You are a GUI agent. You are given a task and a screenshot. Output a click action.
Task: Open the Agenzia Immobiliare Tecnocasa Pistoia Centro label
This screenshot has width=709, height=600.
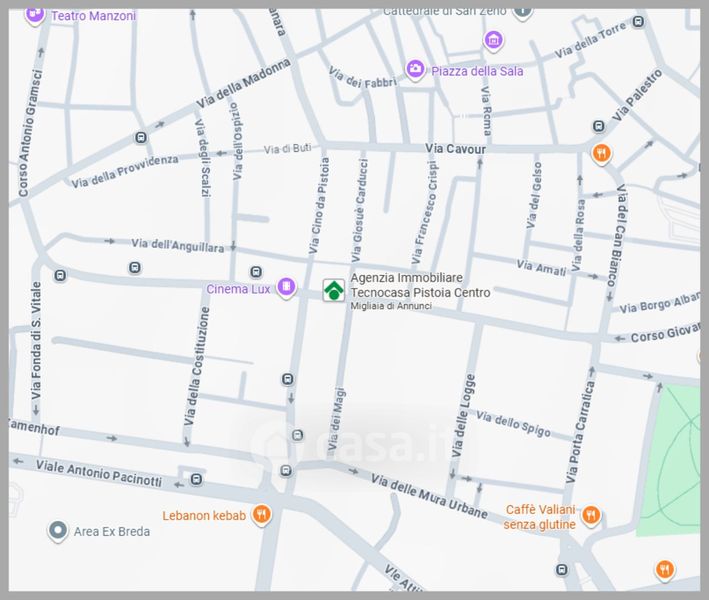(x=420, y=287)
